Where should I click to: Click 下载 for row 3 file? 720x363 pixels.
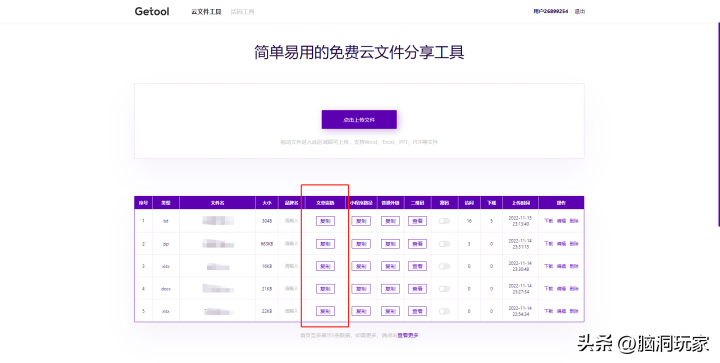[x=549, y=266]
